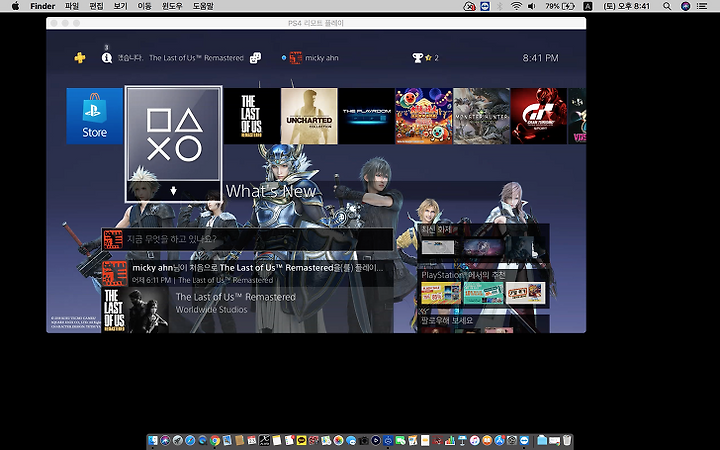Viewport: 720px width, 450px height.
Task: Open the 이동 menu
Action: pos(144,6)
